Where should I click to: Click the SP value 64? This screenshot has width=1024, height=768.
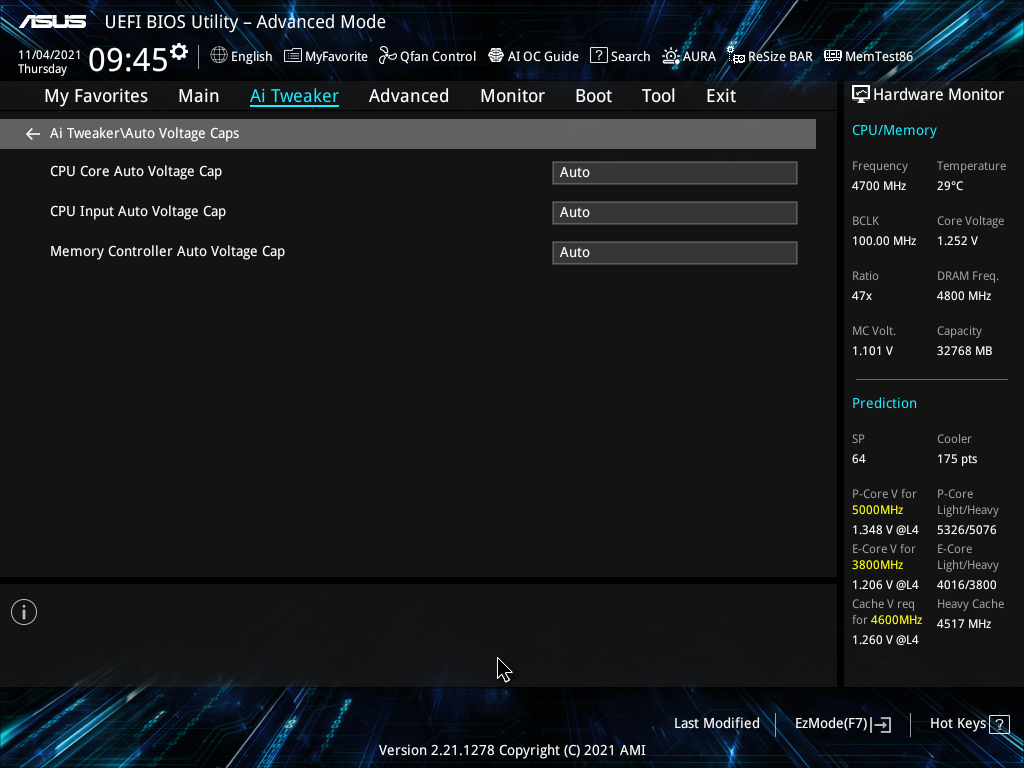point(858,458)
